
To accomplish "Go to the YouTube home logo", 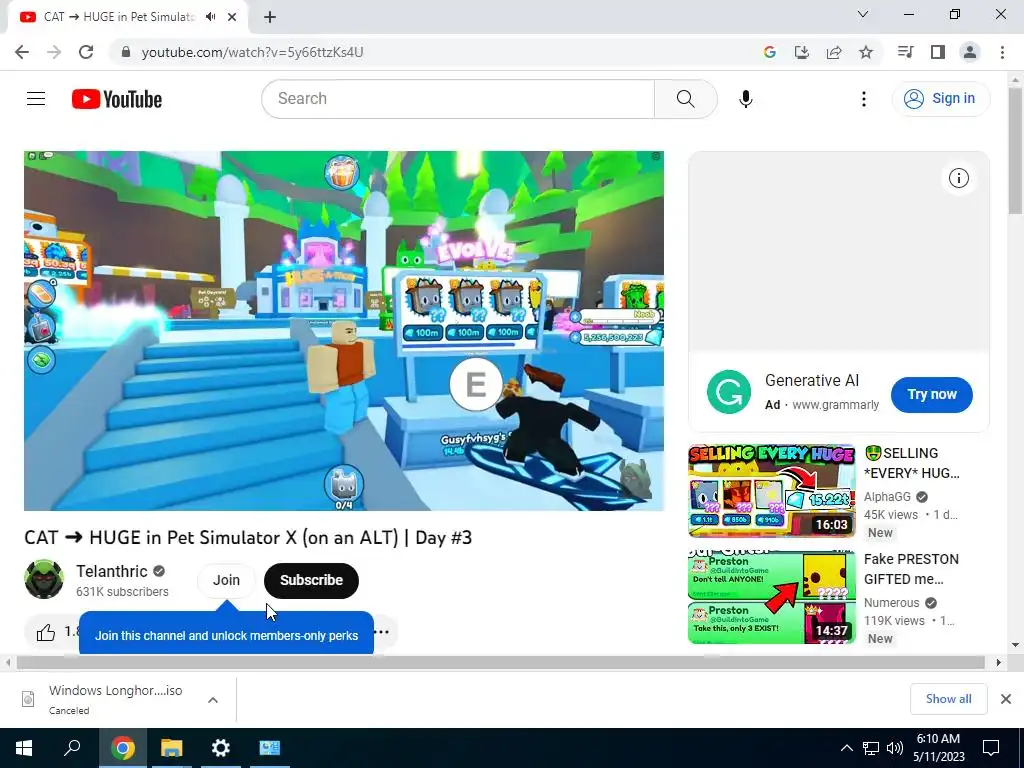I will pos(117,99).
